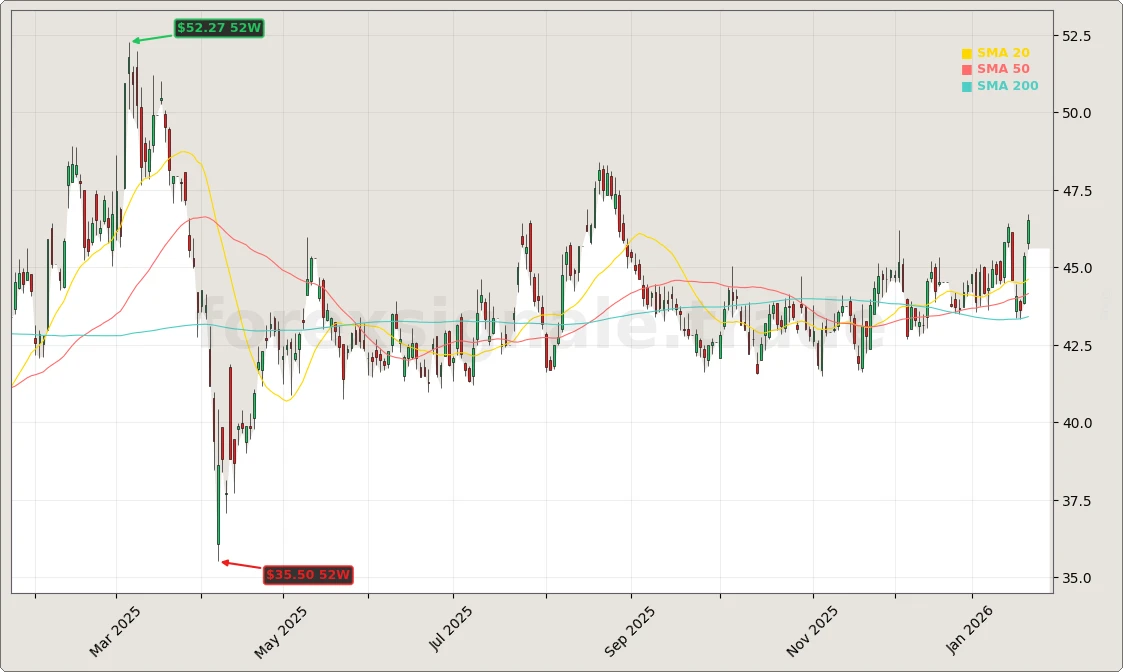Screen dimensions: 1123x672
Task: Click the green arrow pointing to the 52-week high
Action: (x=150, y=36)
